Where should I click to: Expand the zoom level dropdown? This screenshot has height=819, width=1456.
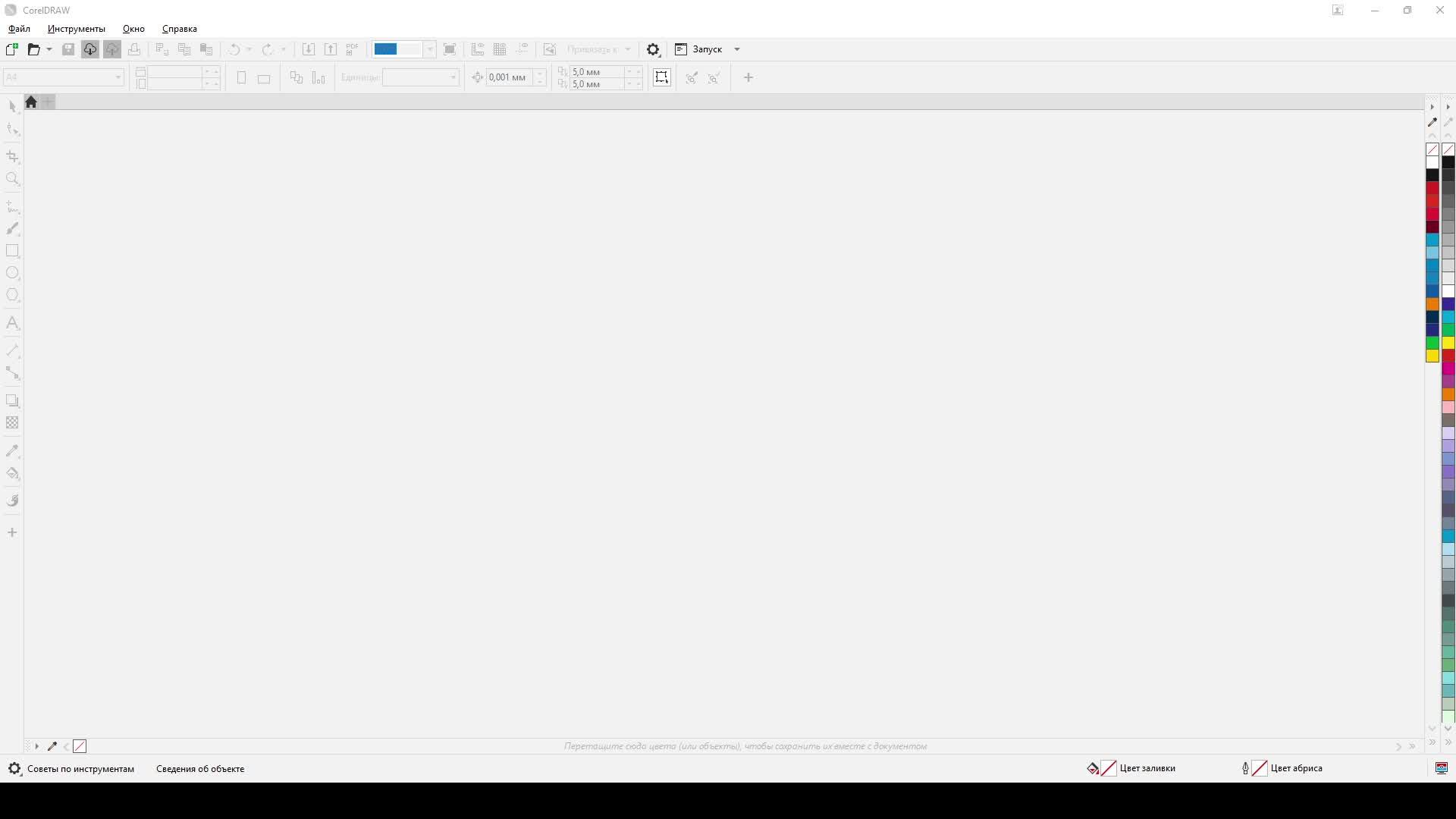click(429, 49)
